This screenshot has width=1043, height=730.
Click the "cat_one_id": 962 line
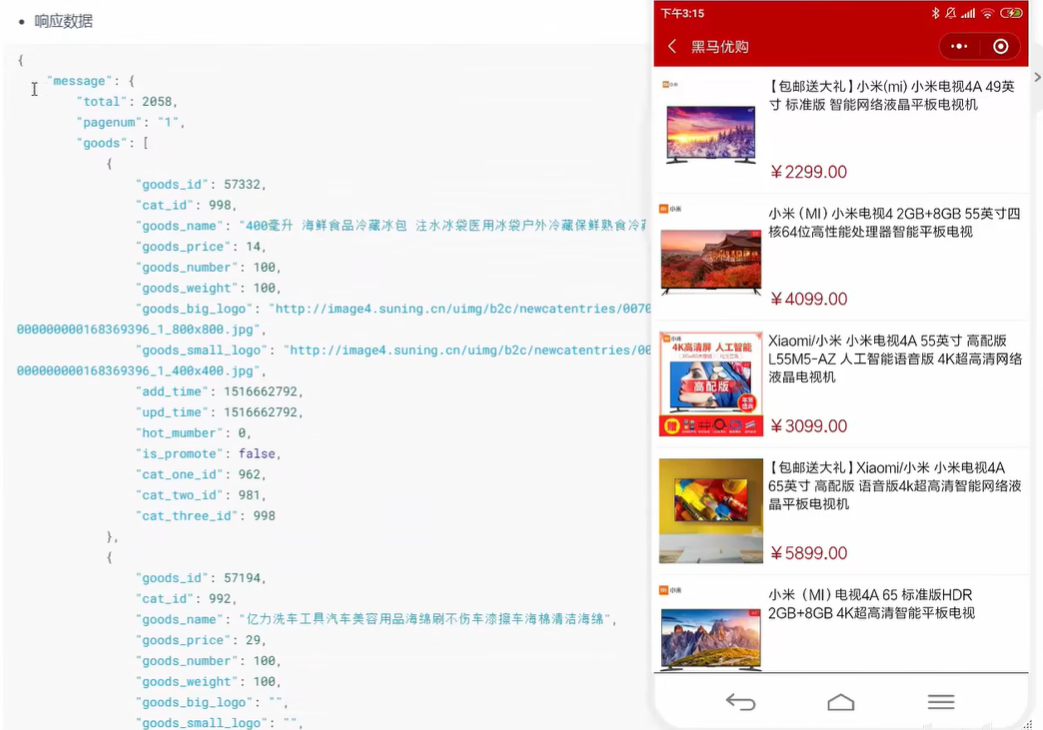point(201,474)
